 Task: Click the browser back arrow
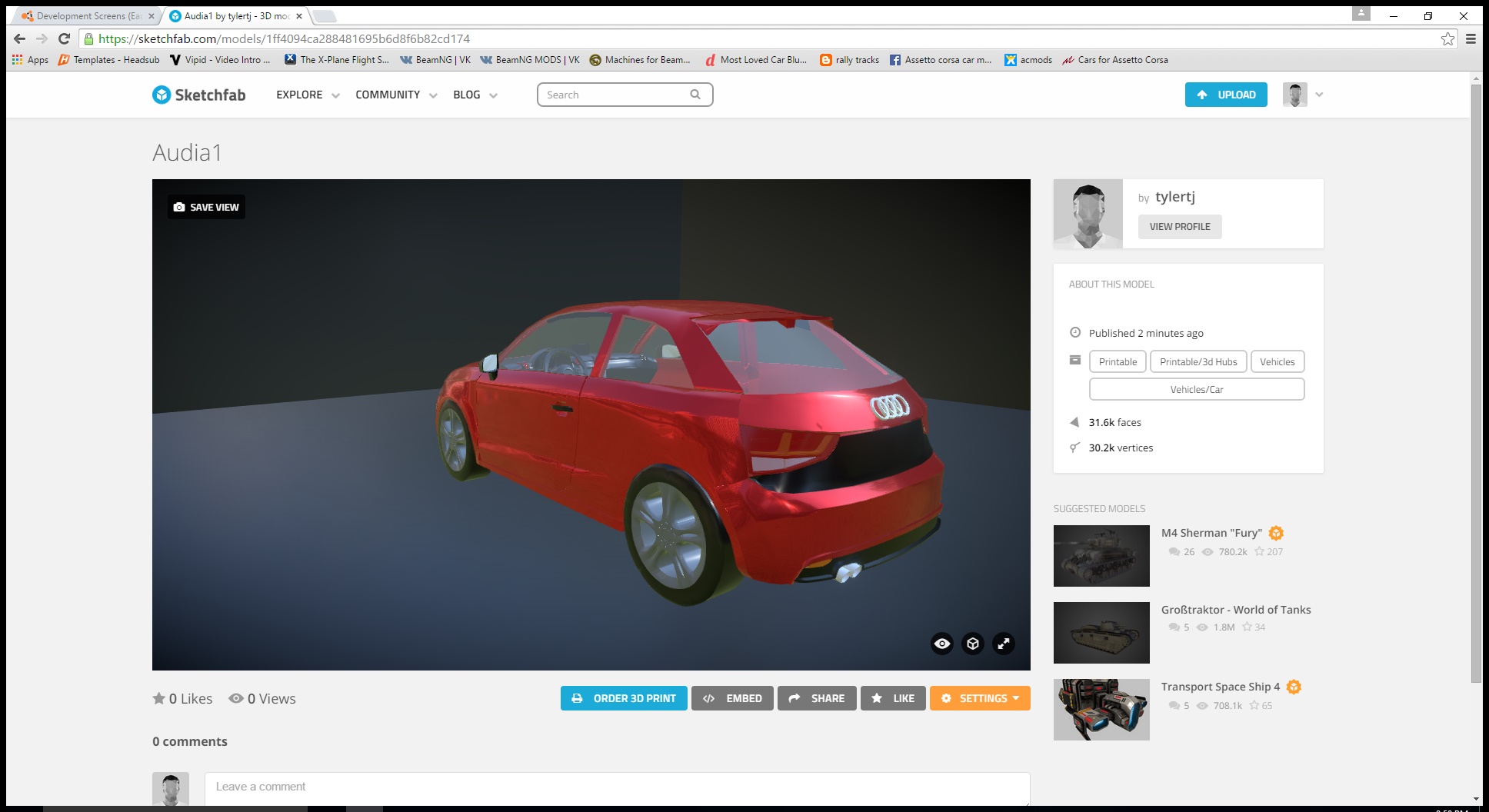pyautogui.click(x=20, y=38)
